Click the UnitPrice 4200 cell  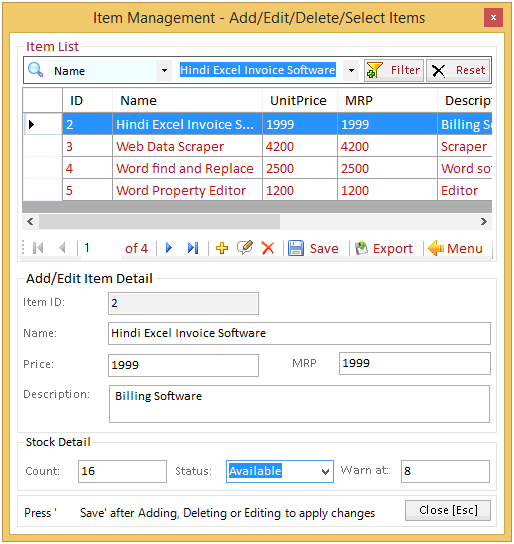pos(300,146)
